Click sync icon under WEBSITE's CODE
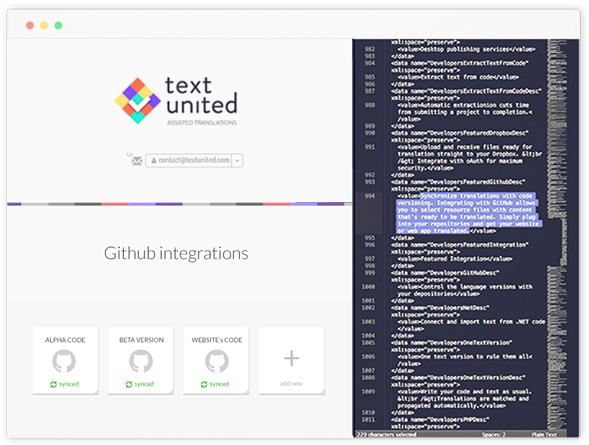The height and width of the screenshot is (445, 589). tap(204, 384)
